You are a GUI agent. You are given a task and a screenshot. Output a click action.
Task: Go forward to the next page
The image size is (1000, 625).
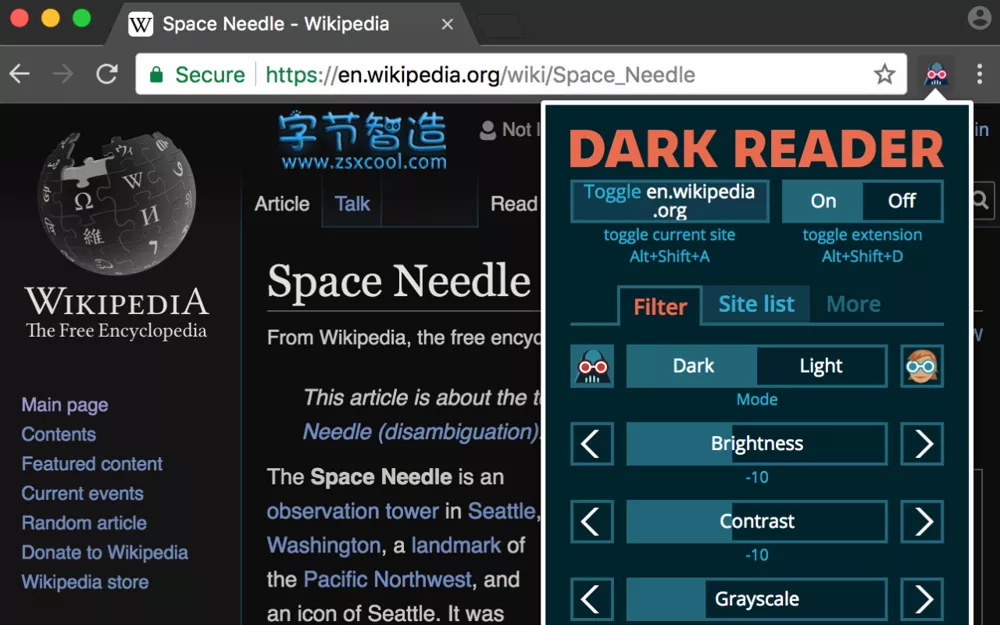point(63,75)
